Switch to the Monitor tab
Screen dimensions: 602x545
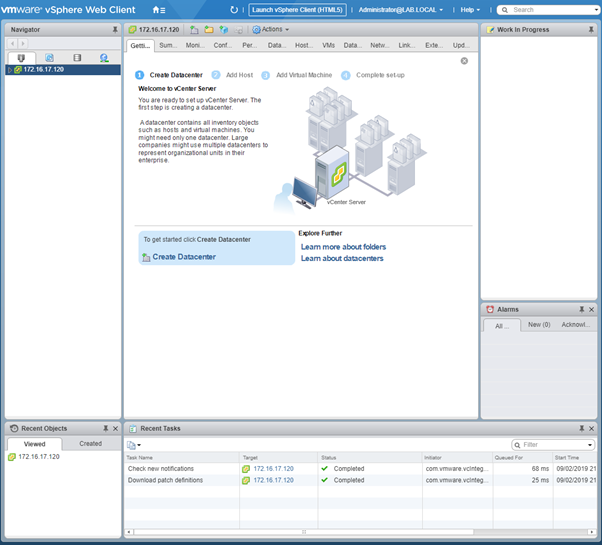coord(195,45)
